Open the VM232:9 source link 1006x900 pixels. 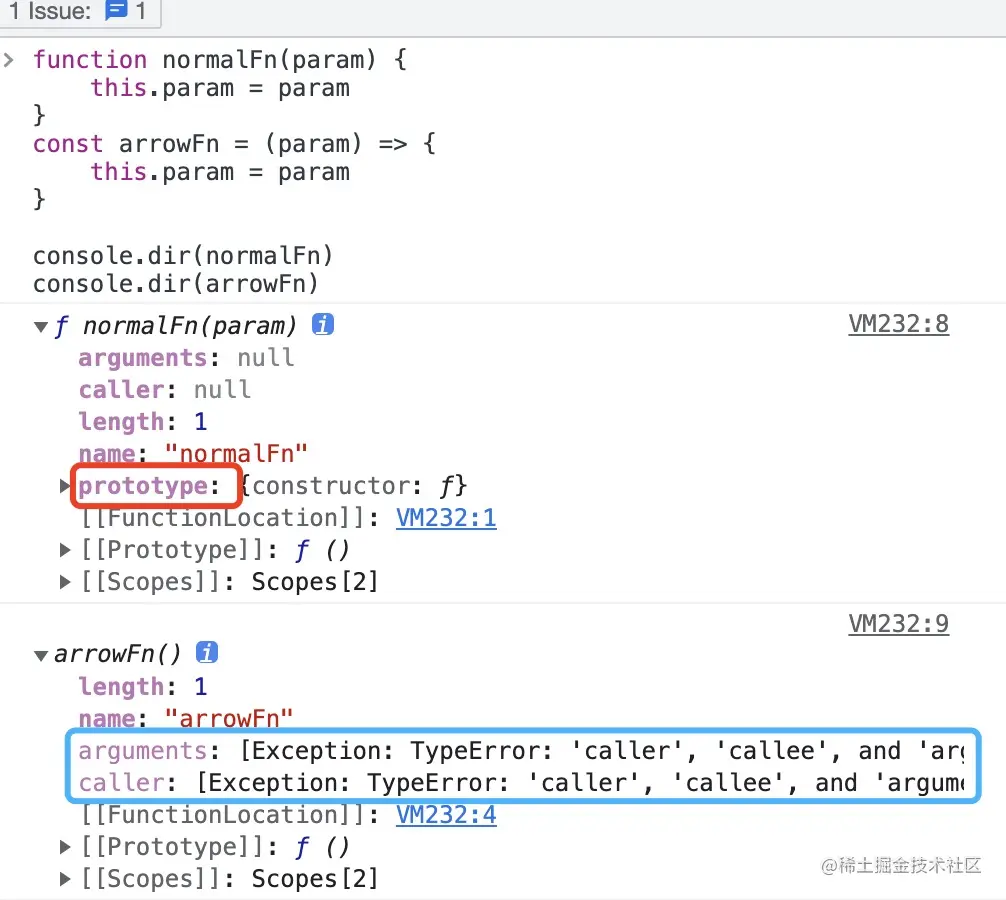click(x=898, y=624)
